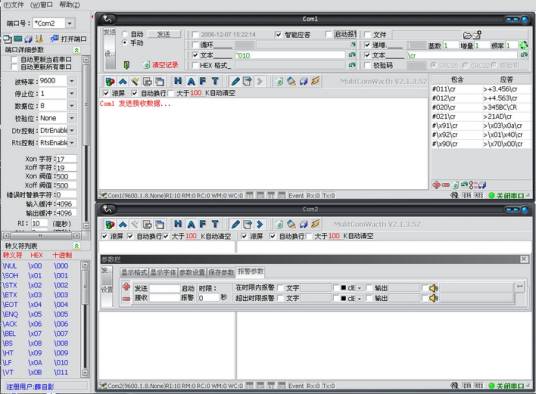Open the 端口号 Com2 dropdown

pyautogui.click(x=69, y=23)
